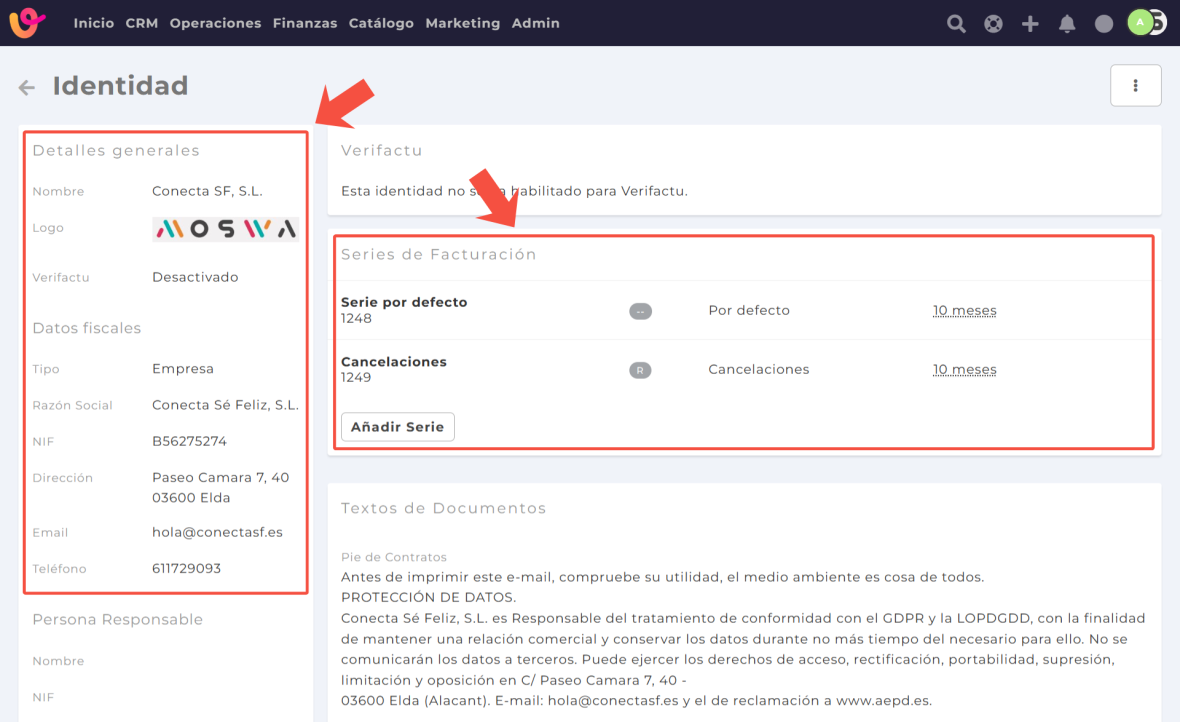Screen dimensions: 1180x722
Task: Open the Marketing menu
Action: [462, 23]
